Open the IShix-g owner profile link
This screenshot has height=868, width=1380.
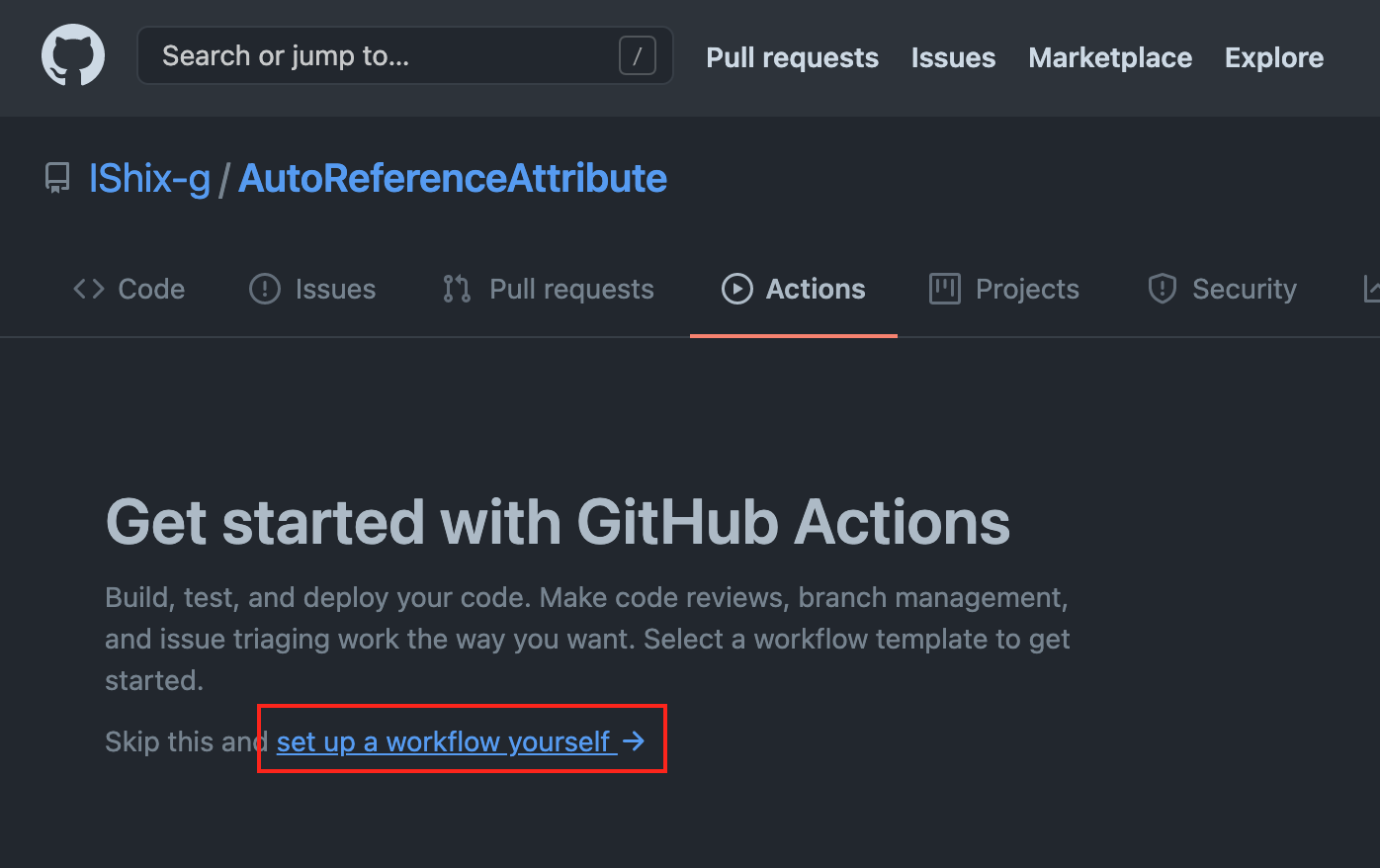pyautogui.click(x=149, y=179)
